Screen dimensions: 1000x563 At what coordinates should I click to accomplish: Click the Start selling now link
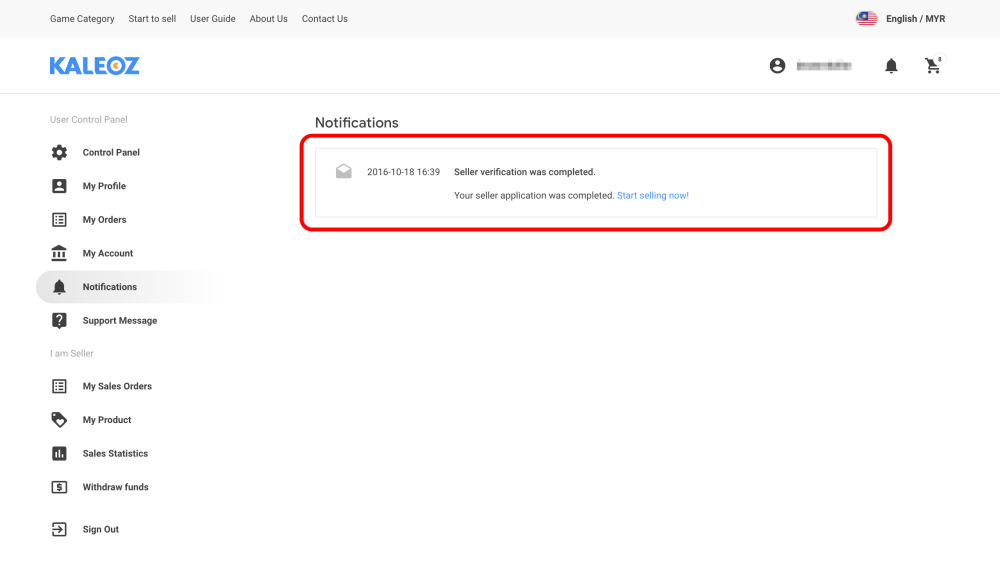tap(652, 196)
